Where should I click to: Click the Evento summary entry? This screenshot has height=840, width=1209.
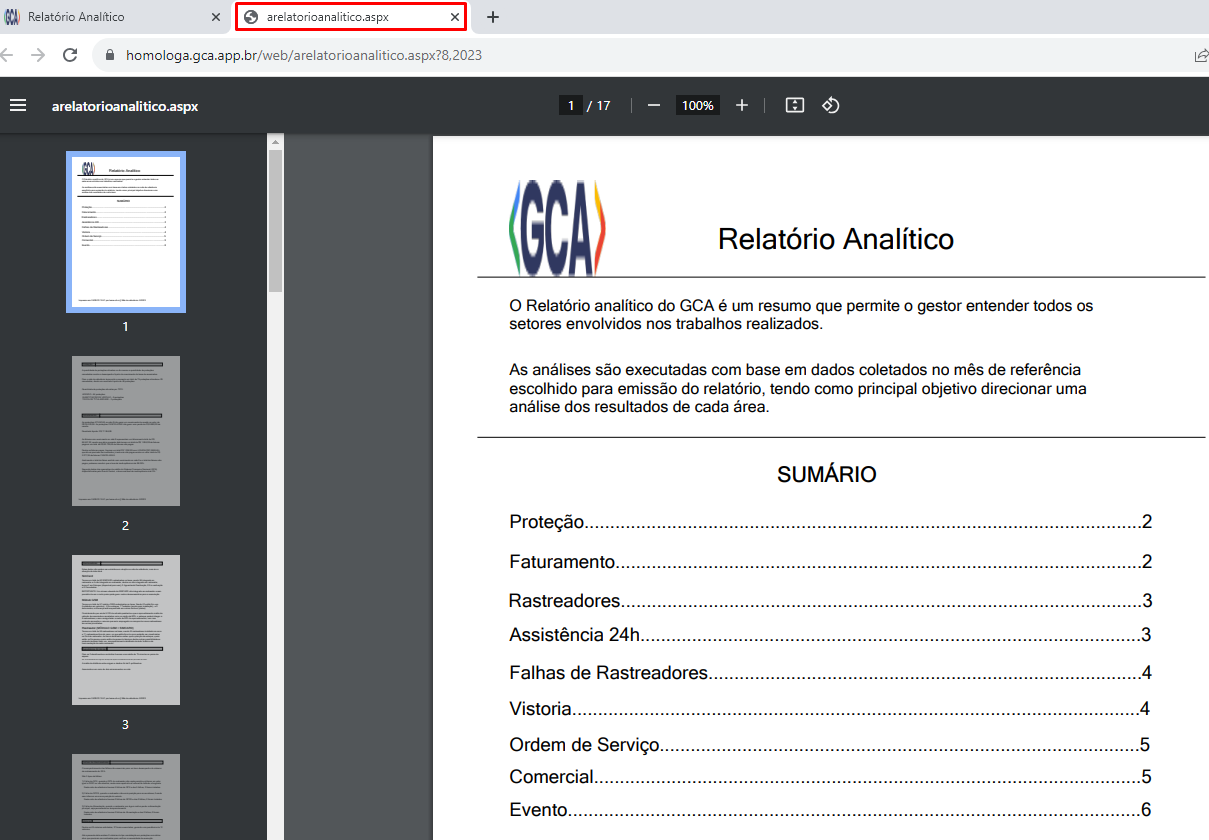831,810
